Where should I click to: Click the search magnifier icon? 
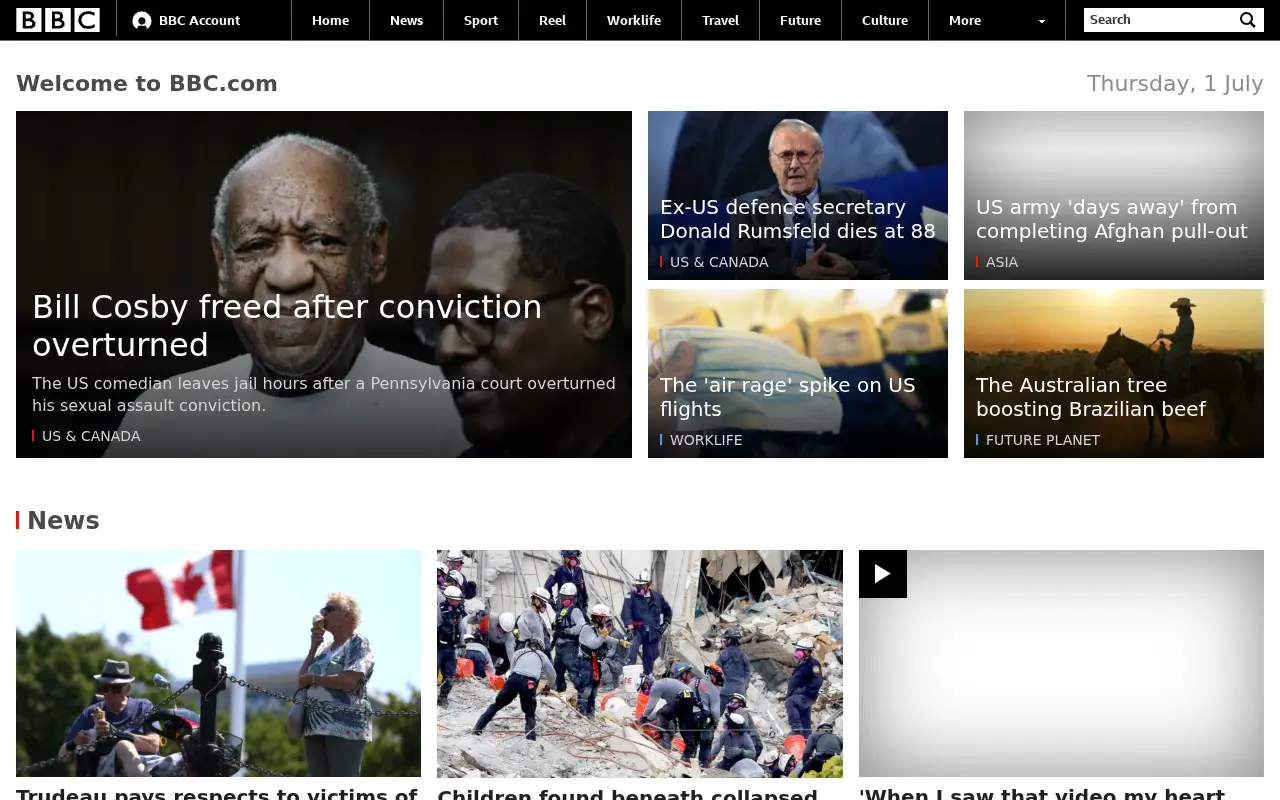pos(1248,20)
